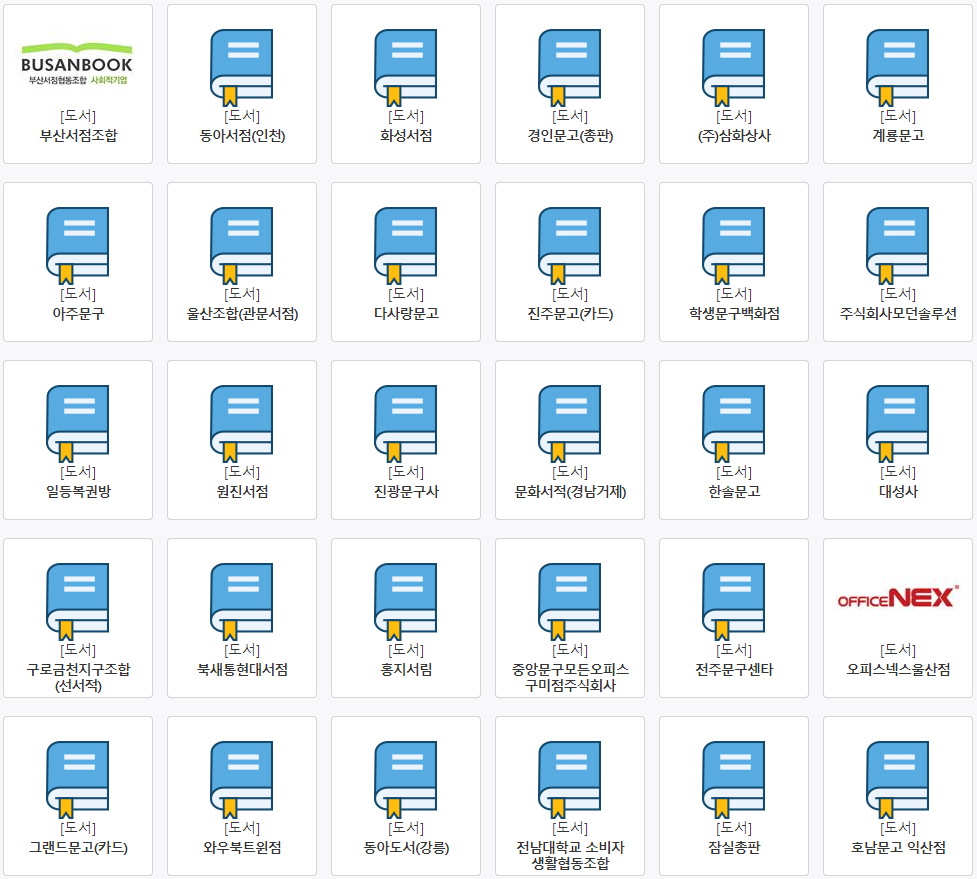The width and height of the screenshot is (977, 879).
Task: Click the 구로금천지구조합 (선서적) label text
Action: (x=78, y=677)
